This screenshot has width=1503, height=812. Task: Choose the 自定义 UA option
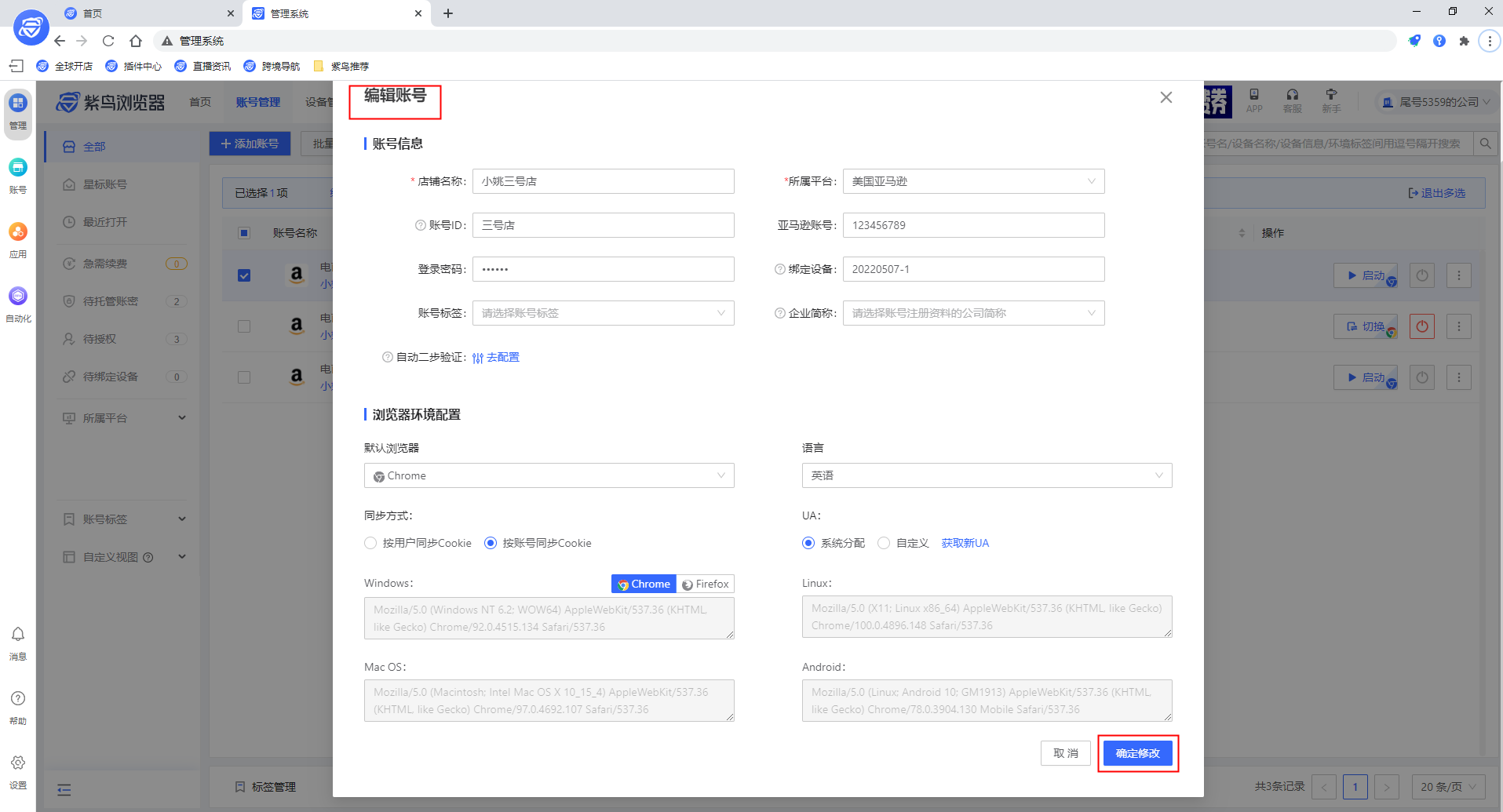pos(884,542)
